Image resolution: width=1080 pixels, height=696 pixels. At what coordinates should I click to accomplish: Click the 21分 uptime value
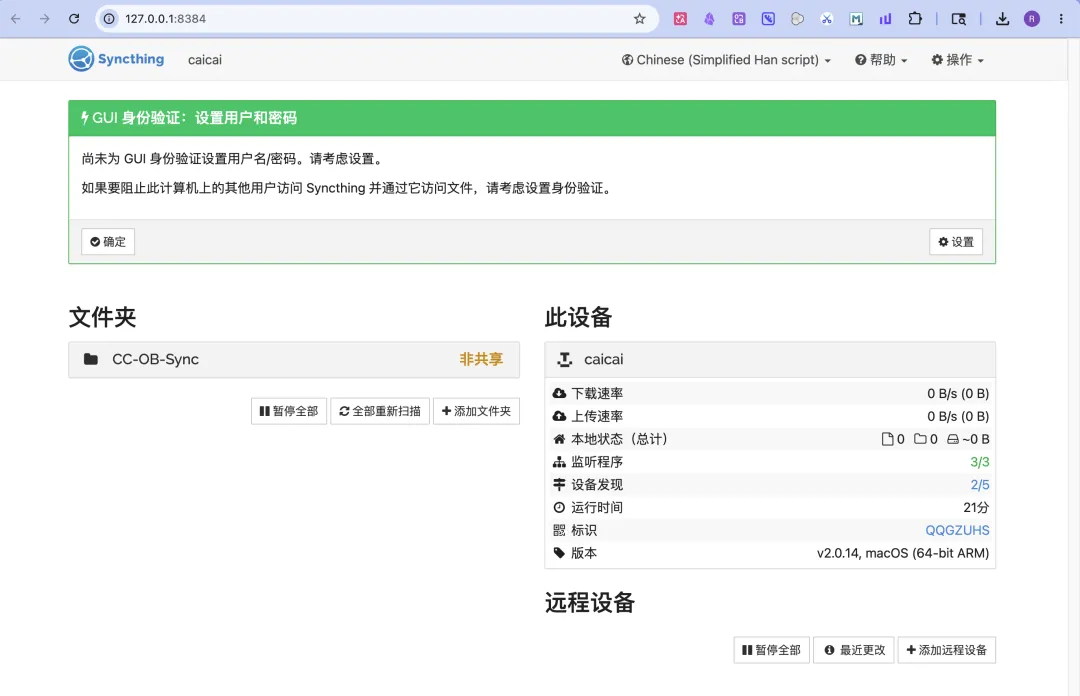[x=976, y=507]
